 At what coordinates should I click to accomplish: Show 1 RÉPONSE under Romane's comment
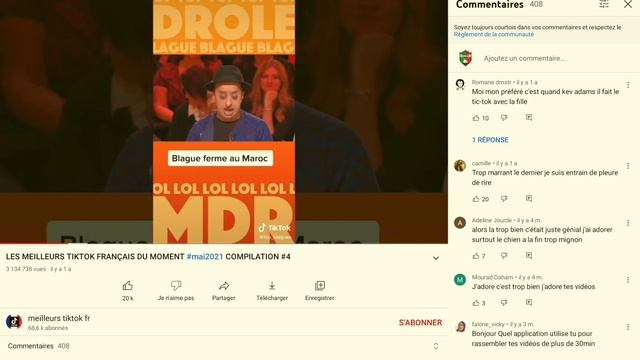(x=490, y=140)
